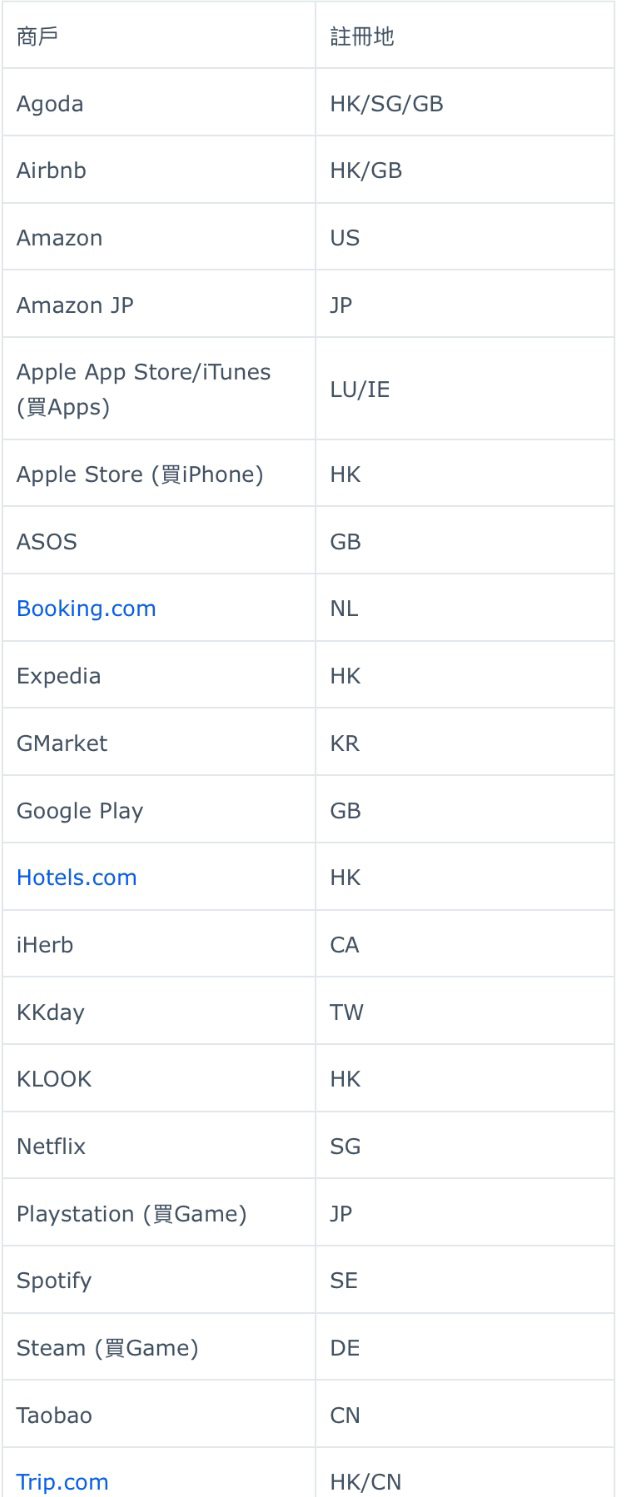Image resolution: width=637 pixels, height=1497 pixels.
Task: Select the Agoda merchant cell
Action: pyautogui.click(x=158, y=103)
